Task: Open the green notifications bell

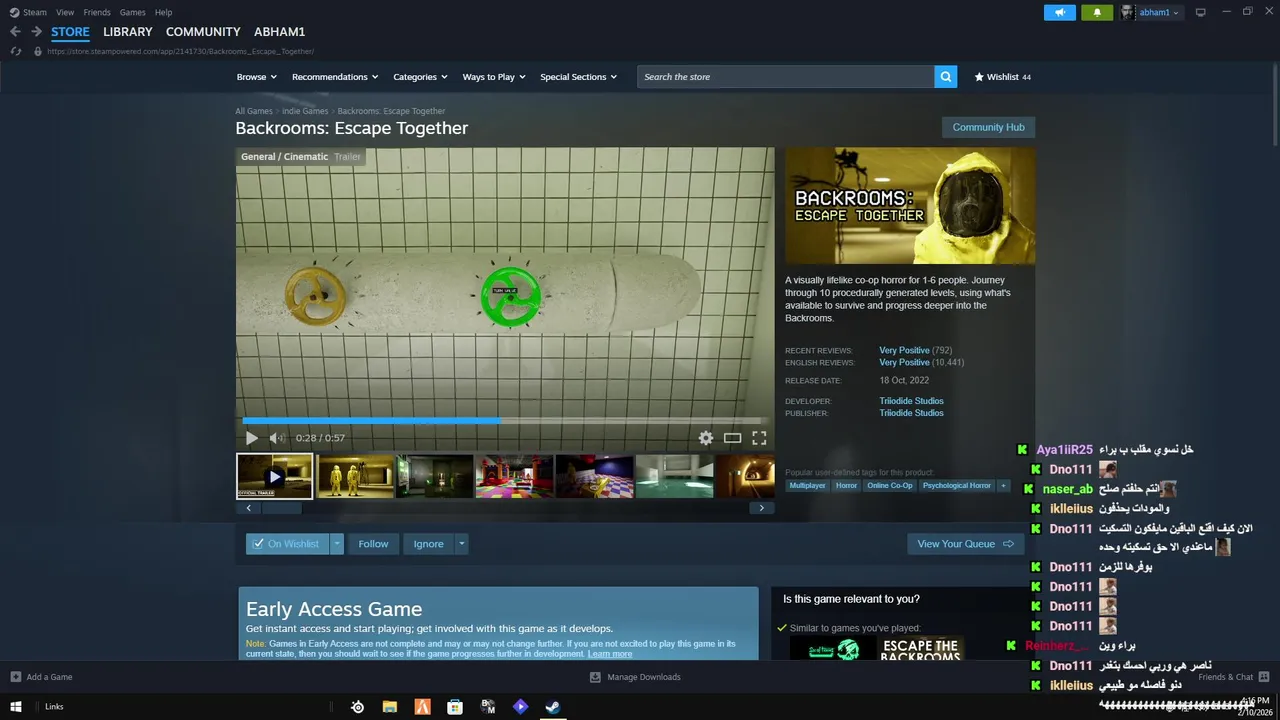Action: click(x=1097, y=12)
